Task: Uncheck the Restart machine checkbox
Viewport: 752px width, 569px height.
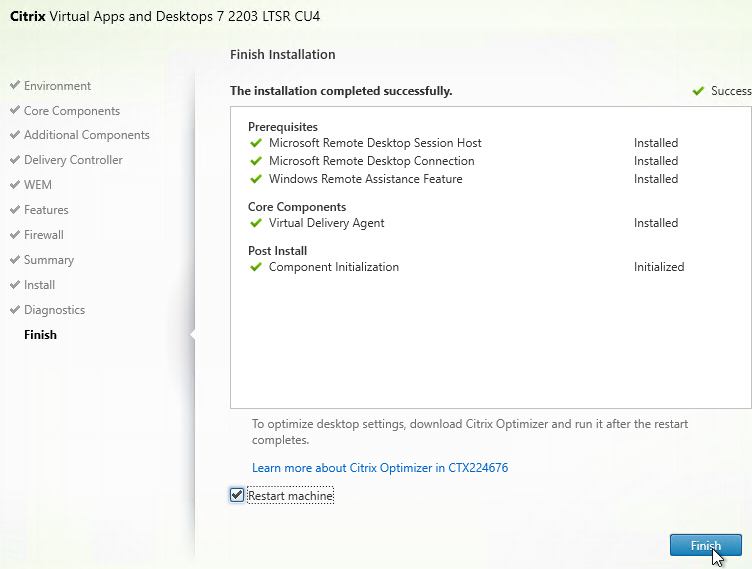Action: pos(237,495)
